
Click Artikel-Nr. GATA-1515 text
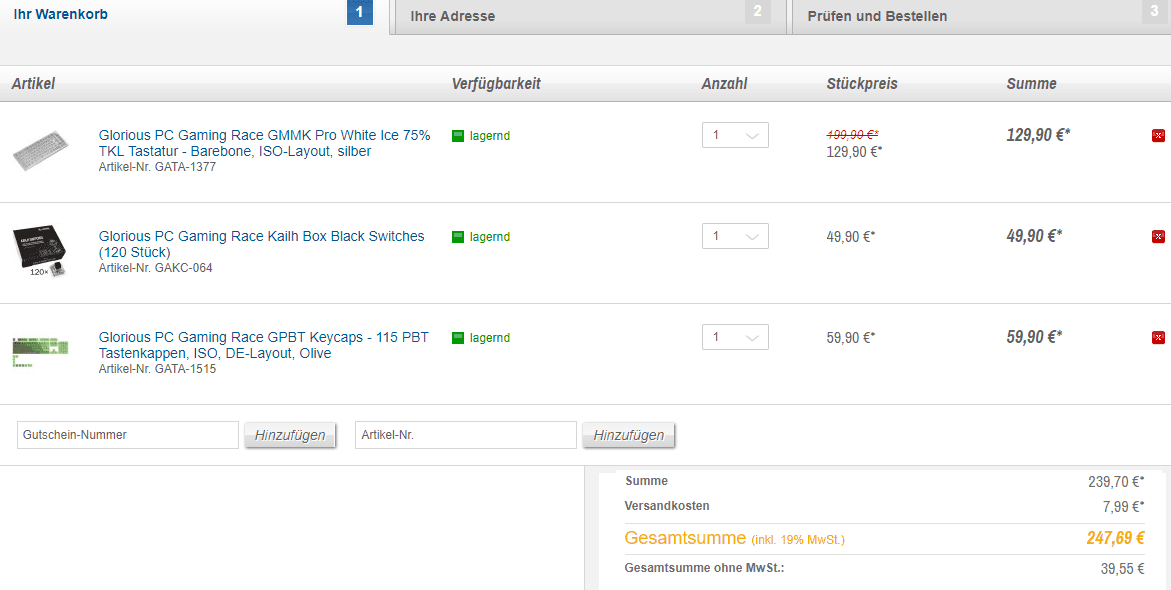point(157,369)
